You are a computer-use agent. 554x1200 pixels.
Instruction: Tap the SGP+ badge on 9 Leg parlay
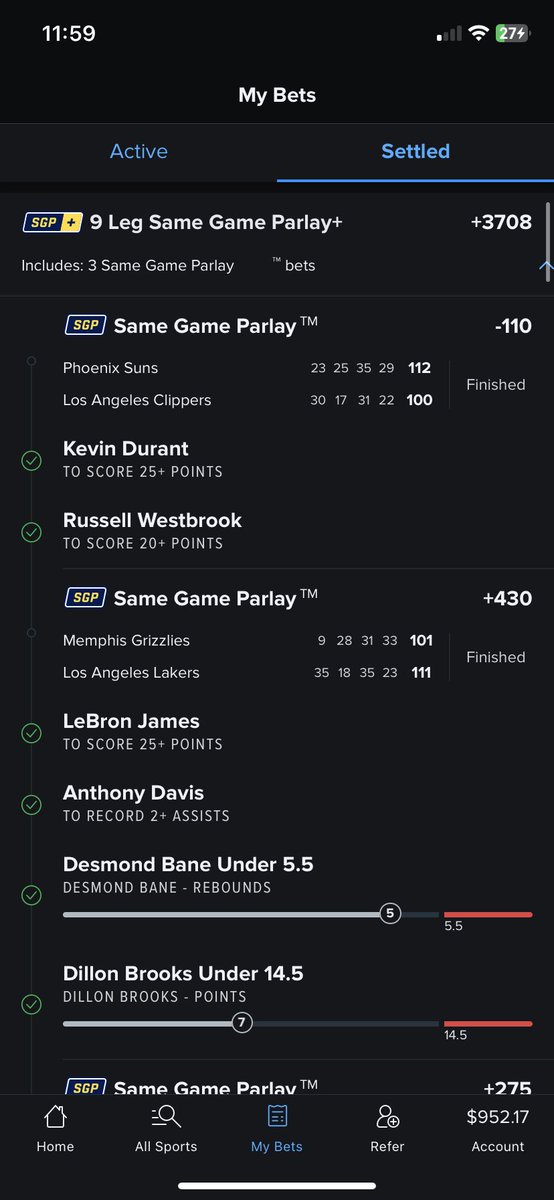52,223
